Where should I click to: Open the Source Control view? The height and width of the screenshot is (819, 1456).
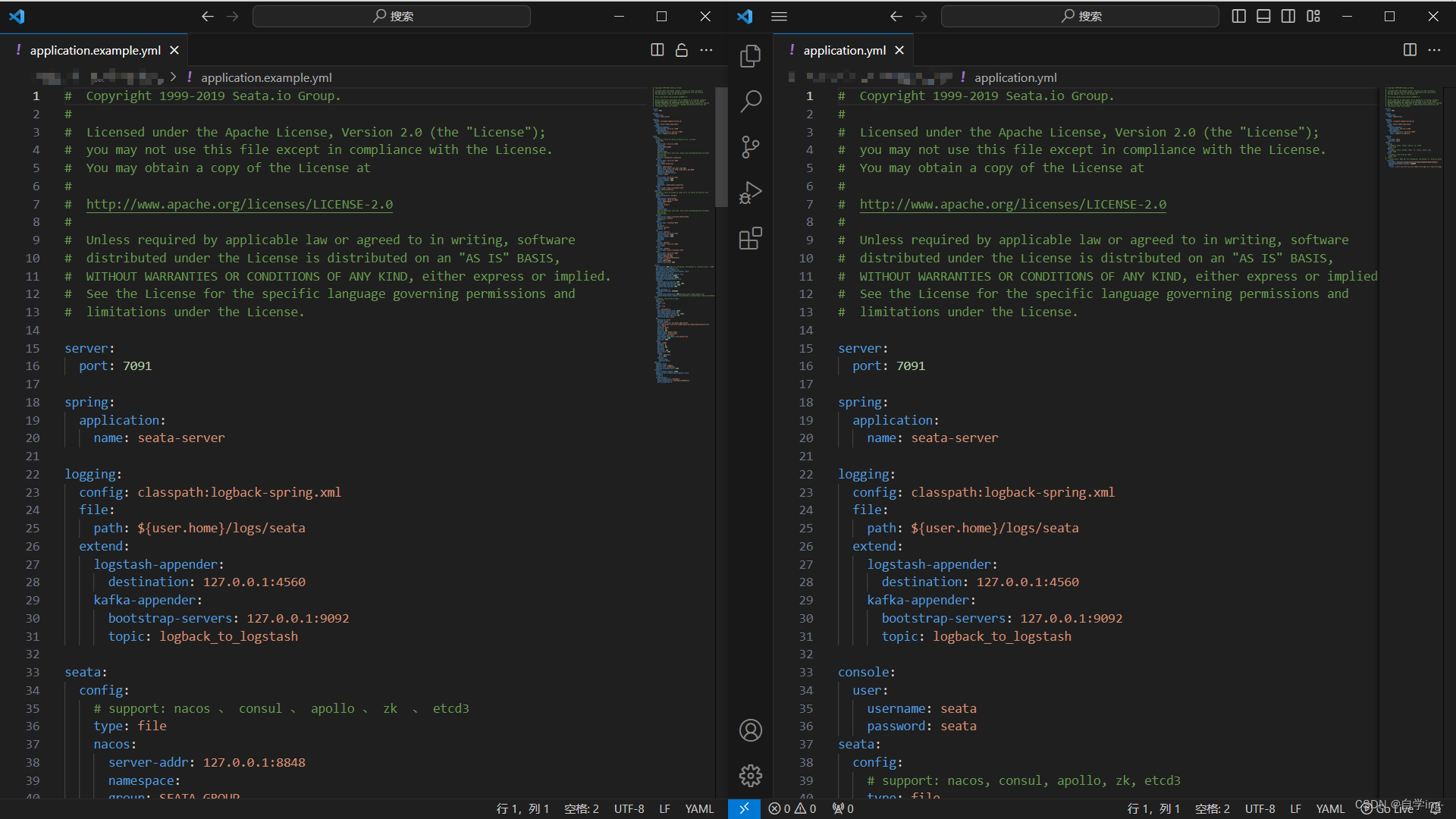tap(750, 147)
